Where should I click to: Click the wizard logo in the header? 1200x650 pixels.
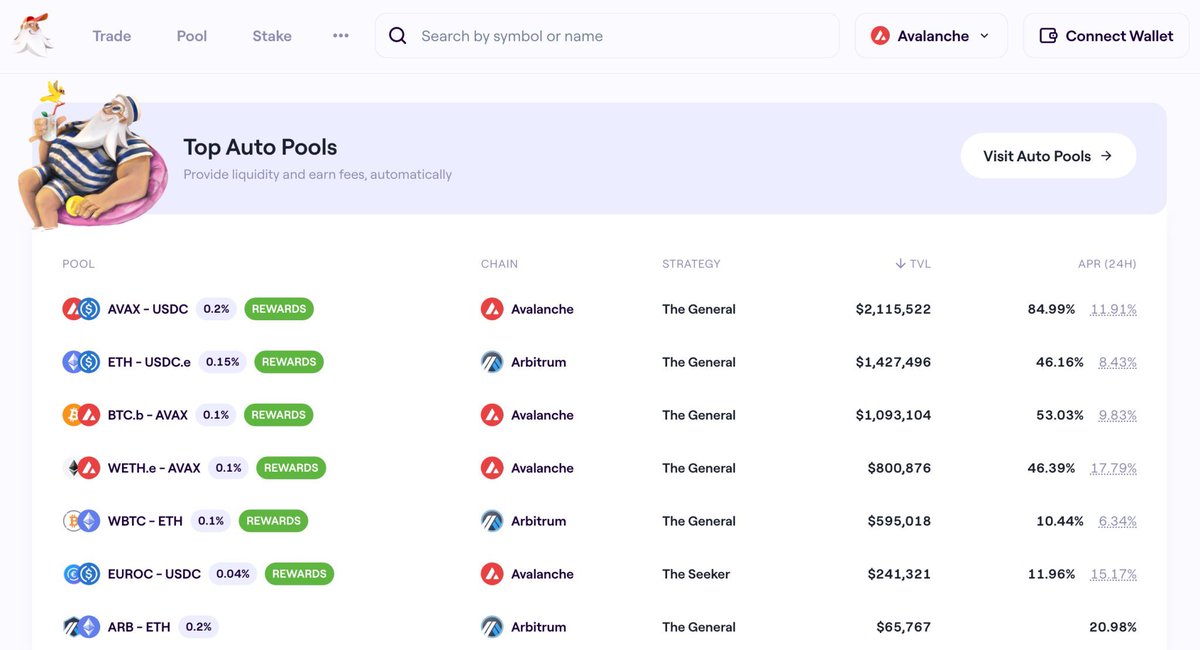pos(33,35)
